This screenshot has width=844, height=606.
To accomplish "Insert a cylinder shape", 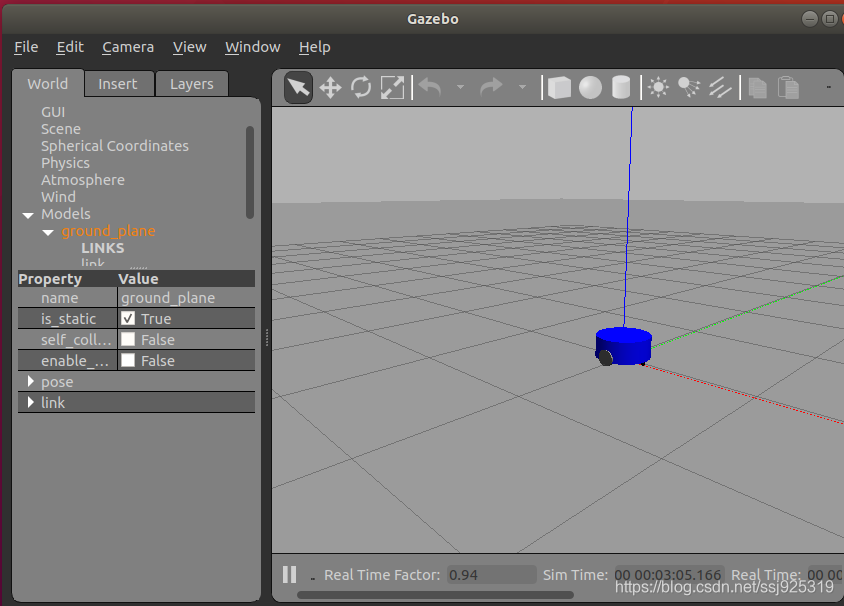I will pyautogui.click(x=621, y=87).
